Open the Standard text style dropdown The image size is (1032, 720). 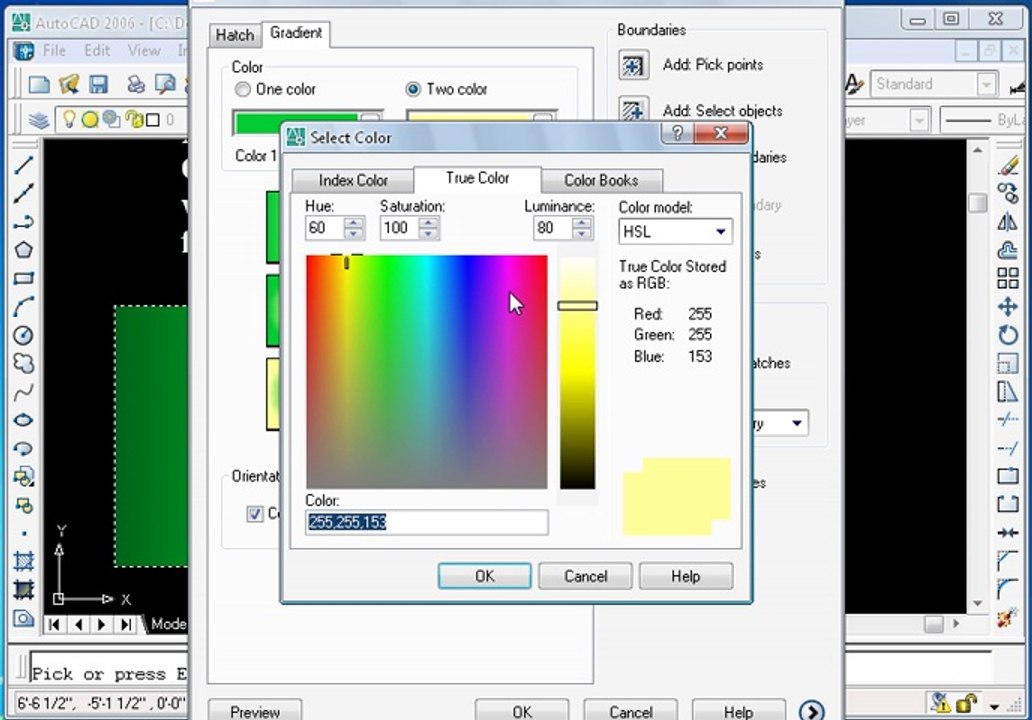coord(986,84)
